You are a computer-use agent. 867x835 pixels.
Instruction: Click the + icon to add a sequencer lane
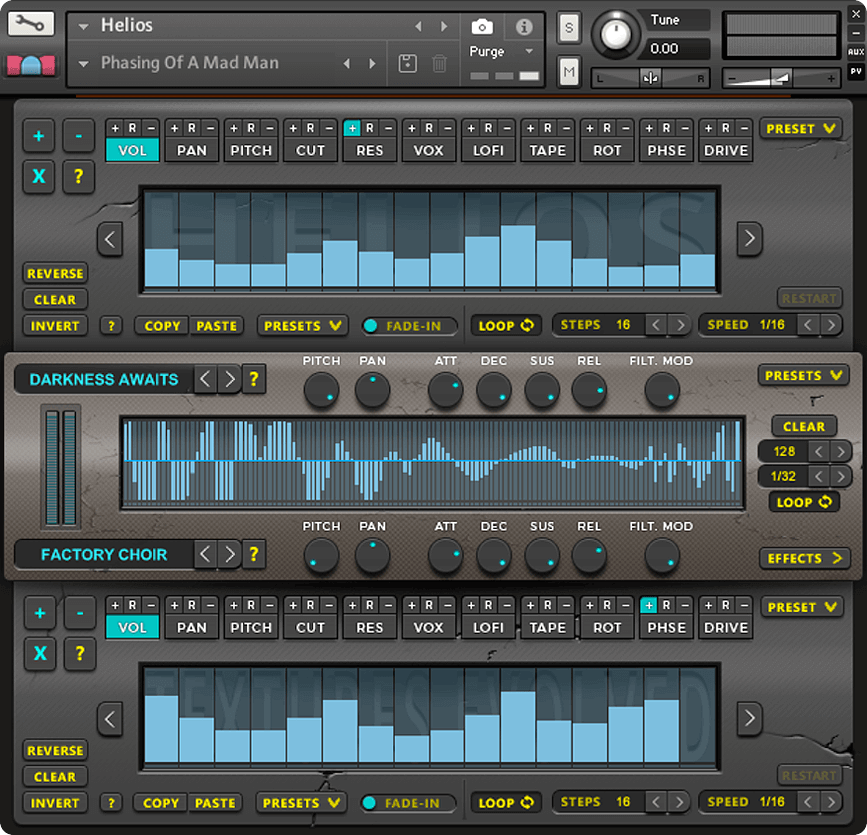coord(39,136)
